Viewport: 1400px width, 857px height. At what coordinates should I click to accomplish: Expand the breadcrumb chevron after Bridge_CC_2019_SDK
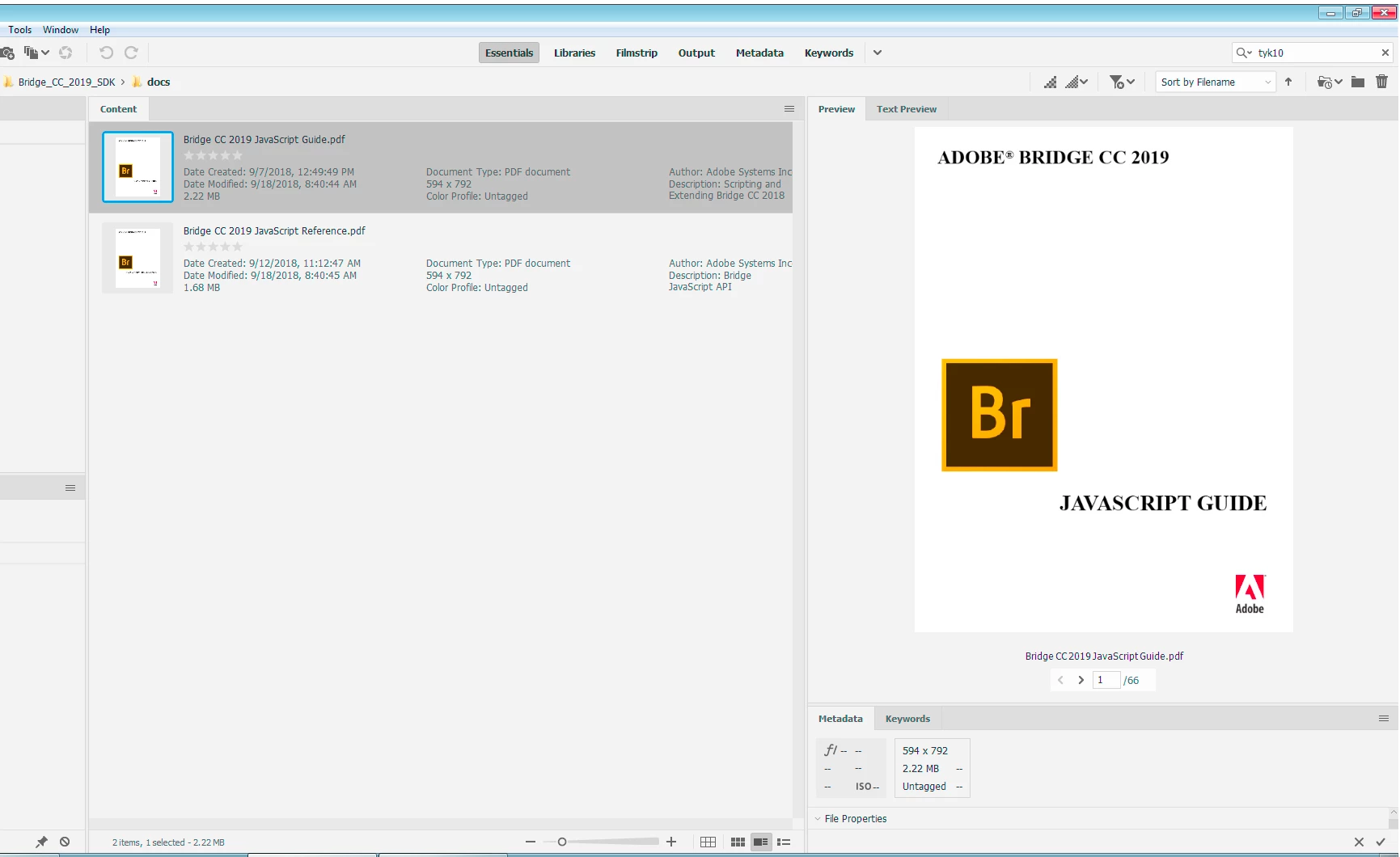click(x=123, y=82)
